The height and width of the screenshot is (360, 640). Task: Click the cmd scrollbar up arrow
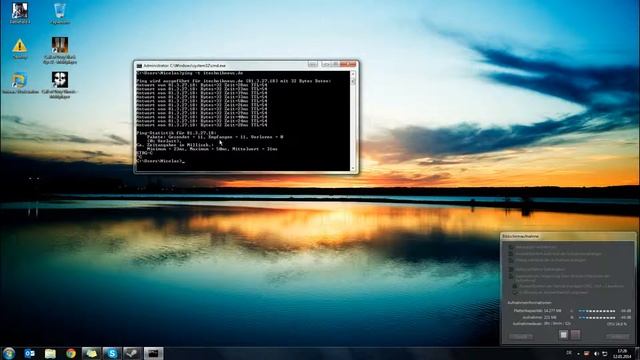353,73
